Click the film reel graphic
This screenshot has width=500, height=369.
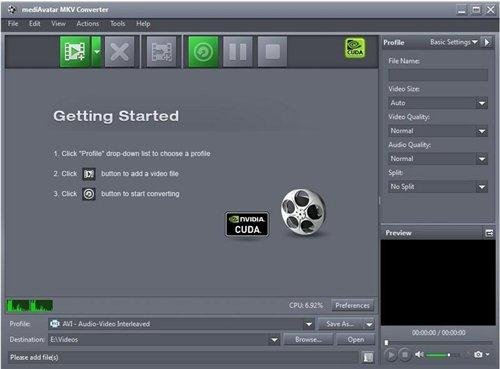[x=304, y=212]
